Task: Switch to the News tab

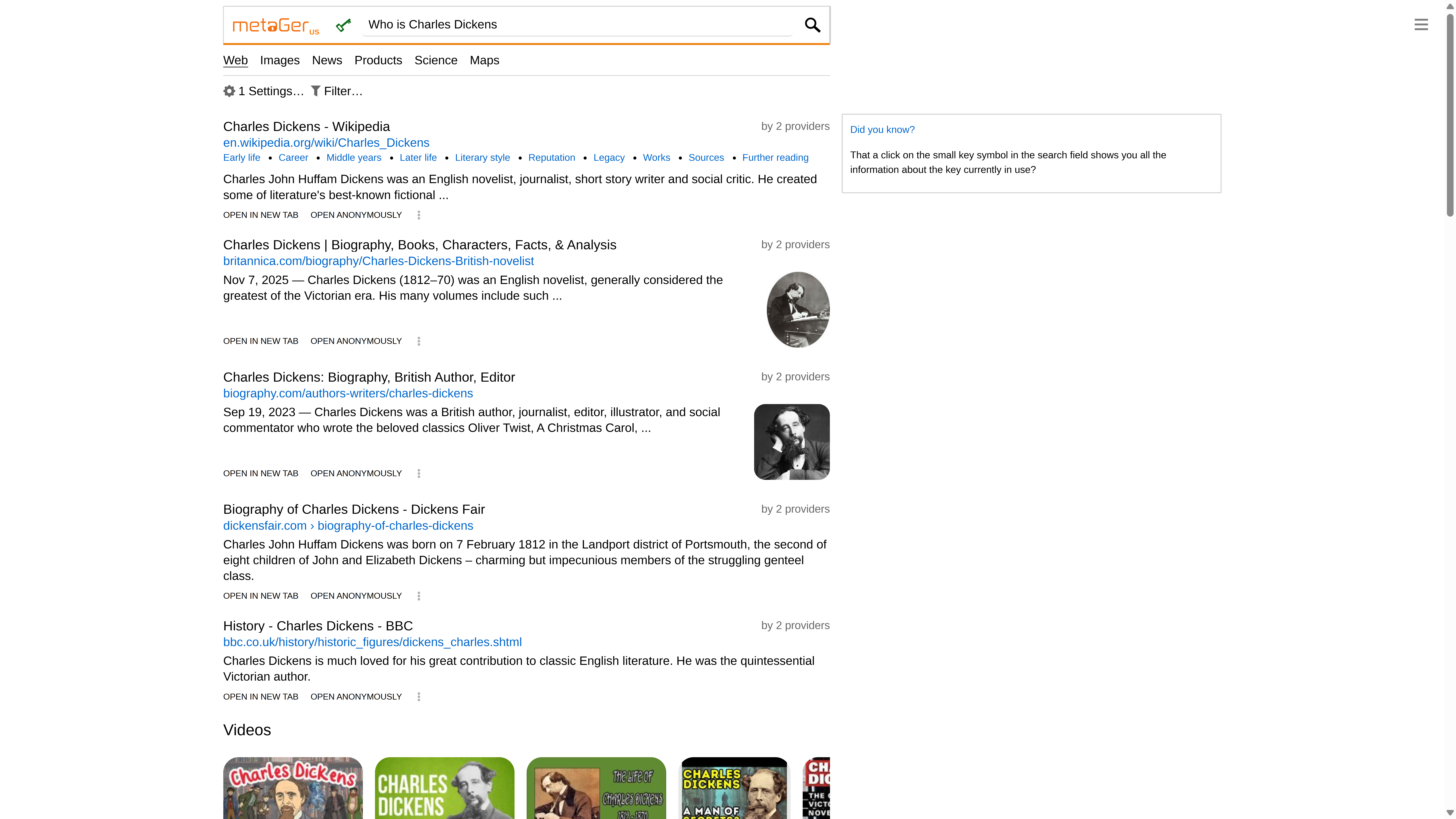Action: point(327,60)
